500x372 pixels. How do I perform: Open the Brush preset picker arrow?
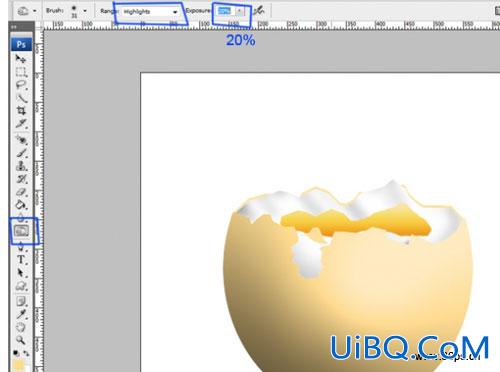click(85, 11)
